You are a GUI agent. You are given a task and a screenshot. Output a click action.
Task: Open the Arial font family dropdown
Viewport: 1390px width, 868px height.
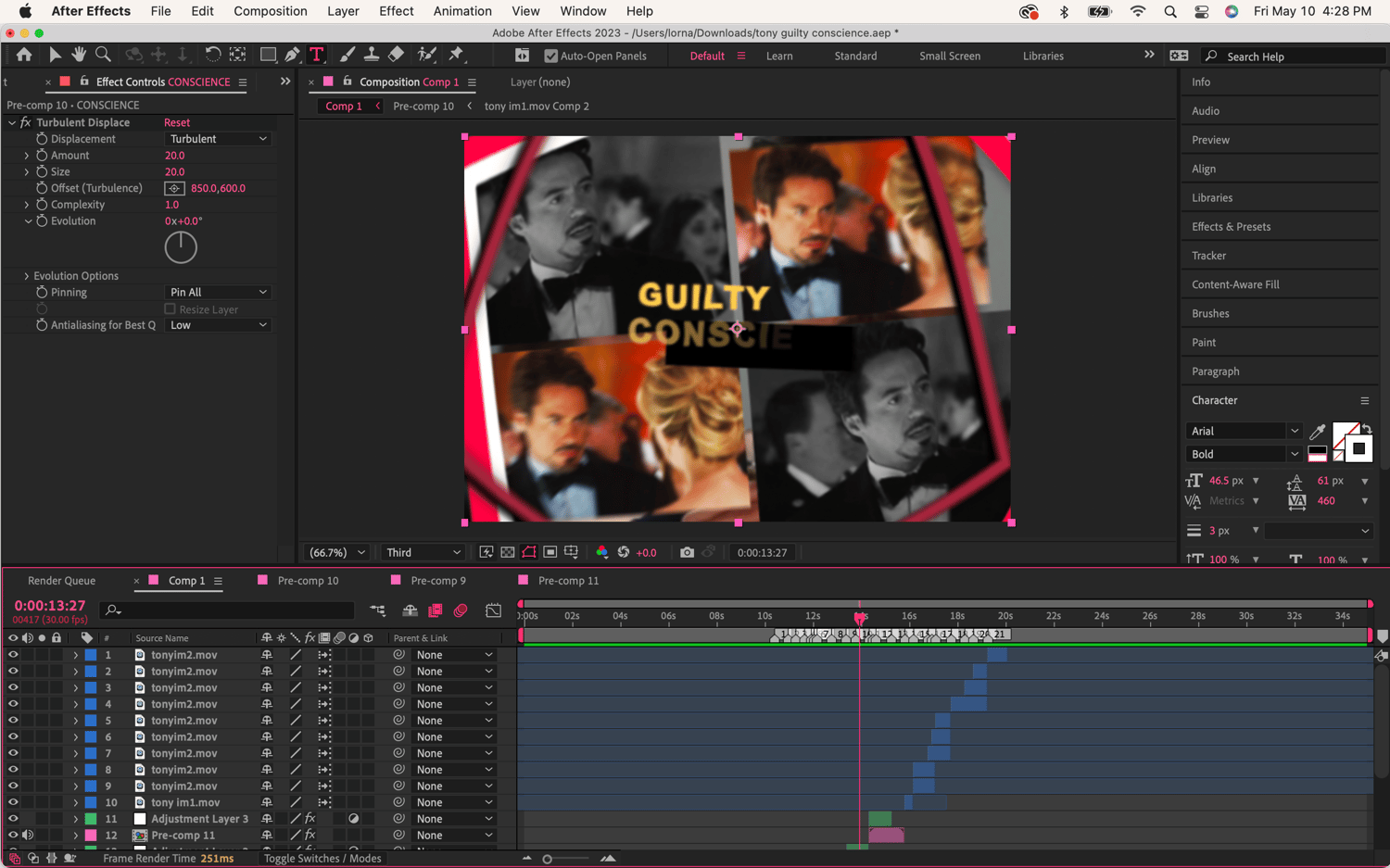click(1244, 431)
